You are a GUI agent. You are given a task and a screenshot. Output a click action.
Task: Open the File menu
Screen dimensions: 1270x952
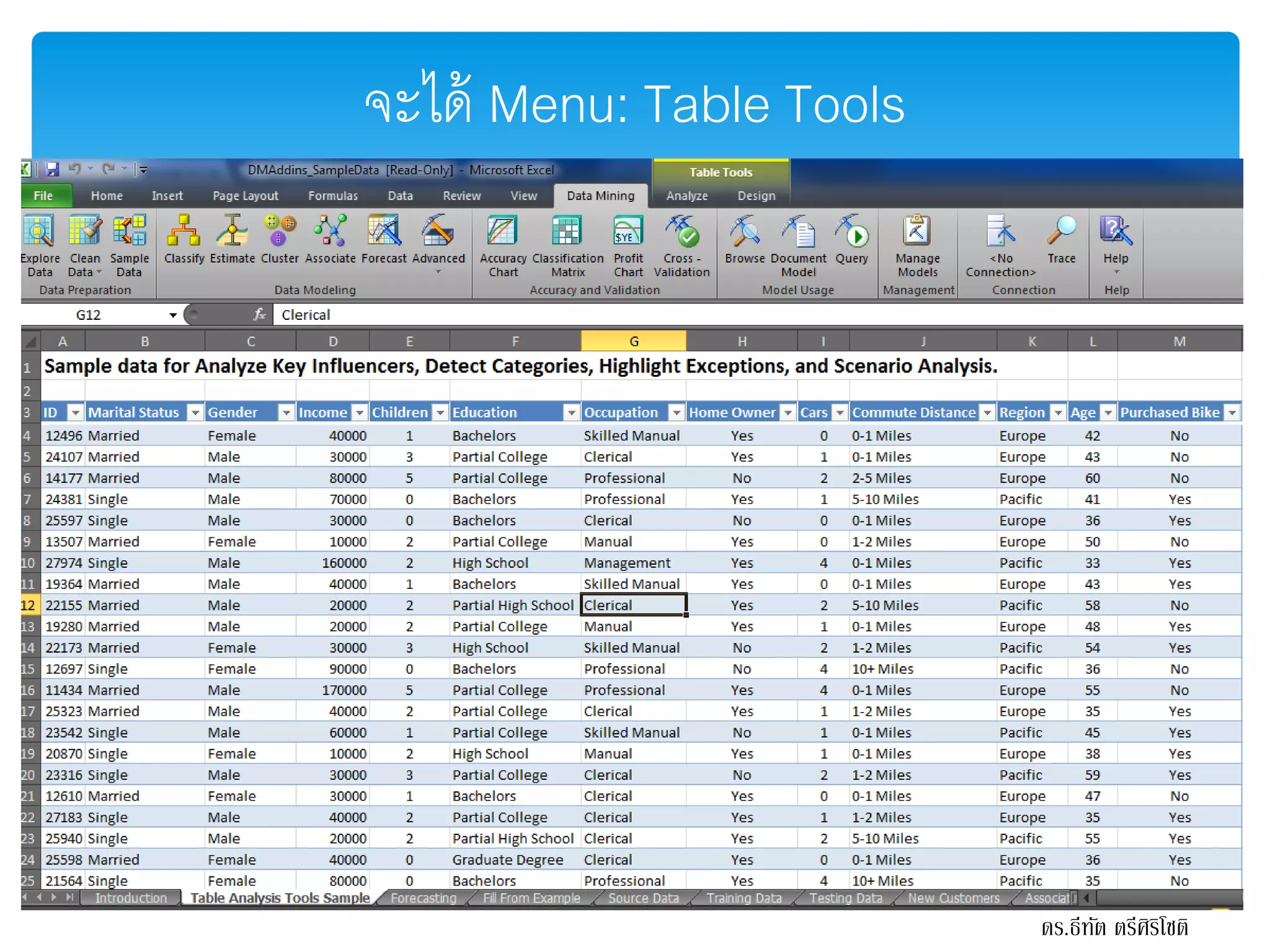coord(43,196)
